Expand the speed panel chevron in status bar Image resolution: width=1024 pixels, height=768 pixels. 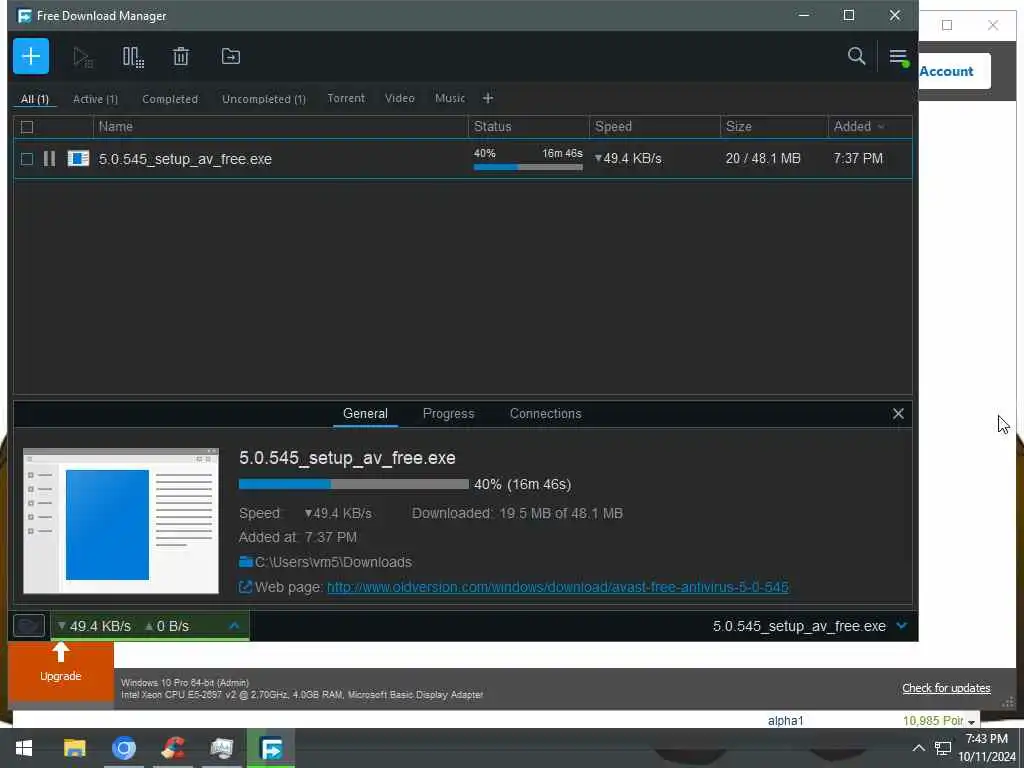point(234,626)
